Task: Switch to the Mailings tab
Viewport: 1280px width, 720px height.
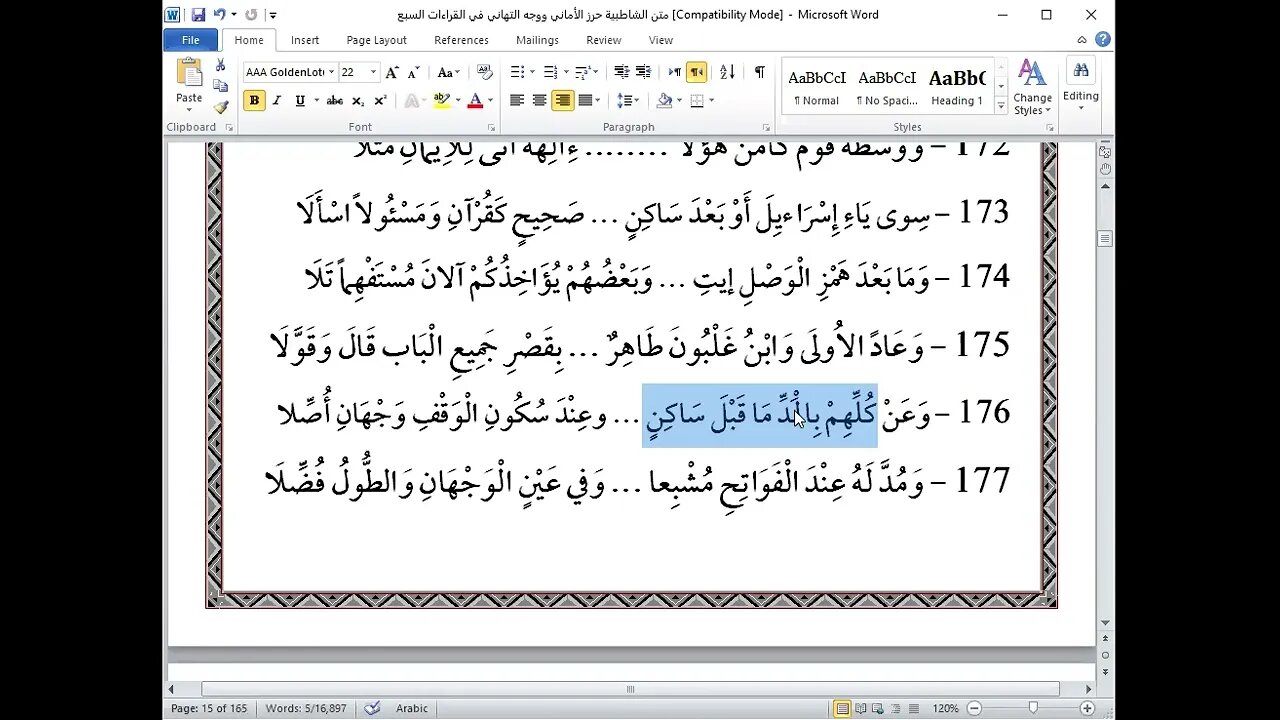Action: [x=537, y=40]
